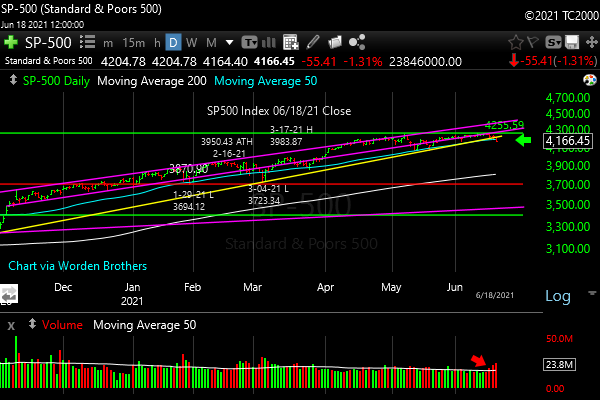The height and width of the screenshot is (400, 600).
Task: Select the pencil drawing tools icon
Action: pyautogui.click(x=314, y=43)
